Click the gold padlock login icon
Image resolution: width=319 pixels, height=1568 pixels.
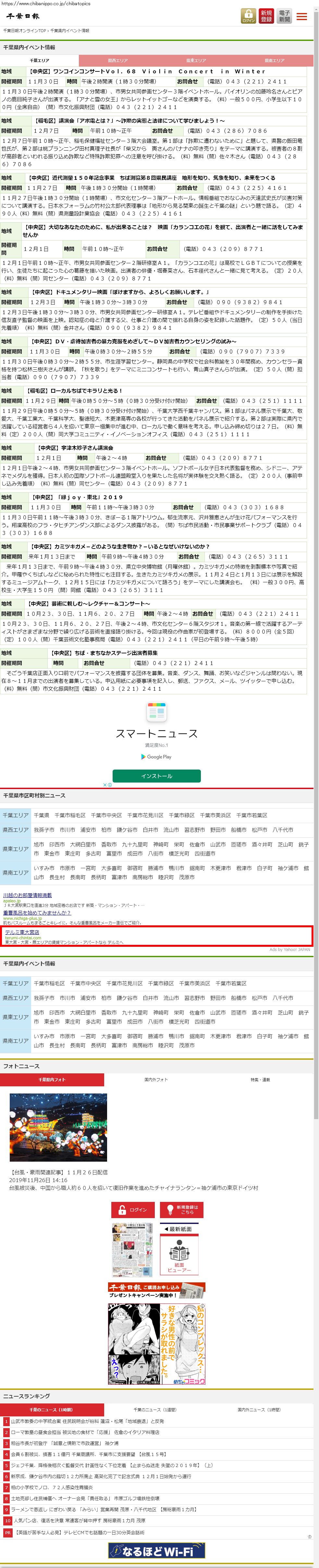pyautogui.click(x=248, y=16)
